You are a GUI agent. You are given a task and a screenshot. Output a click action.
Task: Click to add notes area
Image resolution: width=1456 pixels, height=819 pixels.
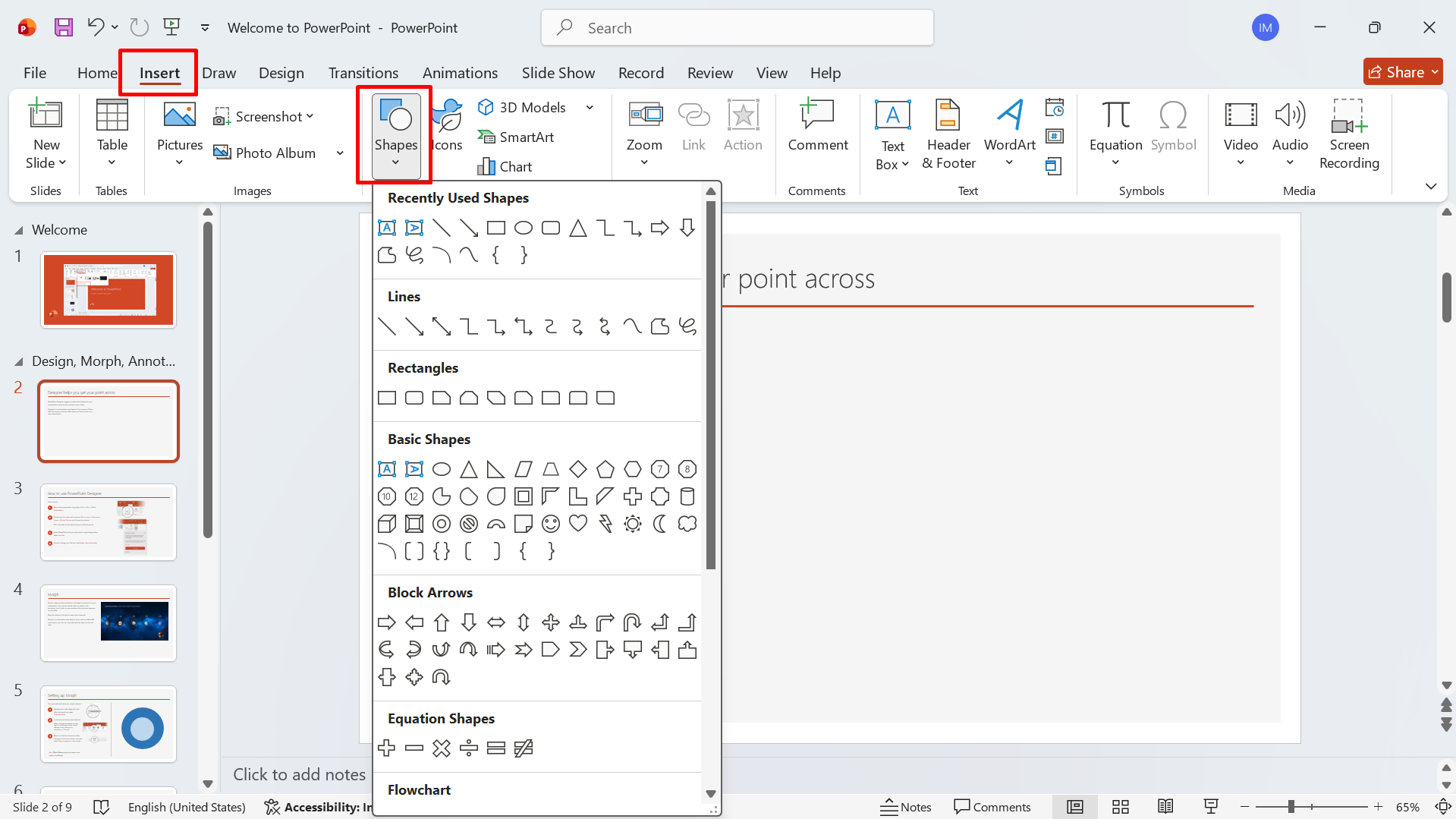click(299, 774)
